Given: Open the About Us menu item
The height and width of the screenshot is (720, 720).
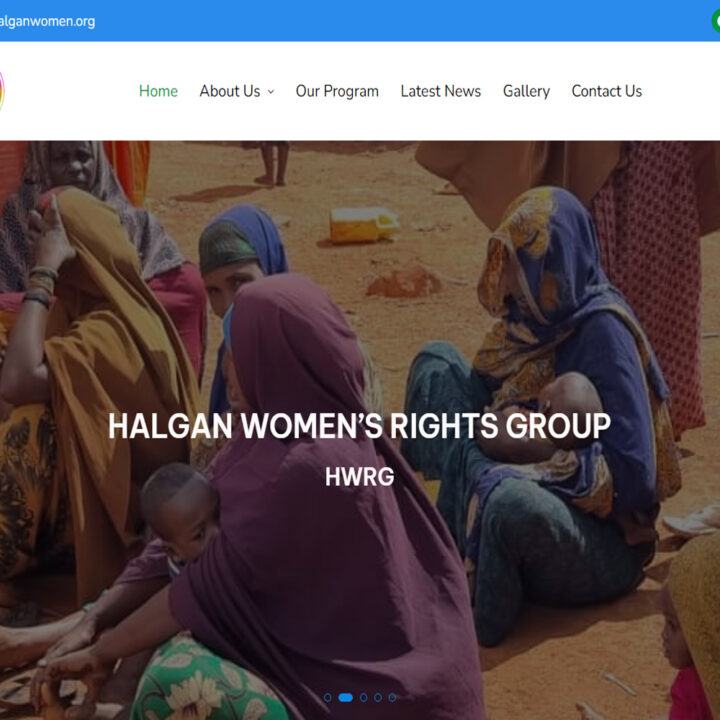Looking at the screenshot, I should click(230, 91).
